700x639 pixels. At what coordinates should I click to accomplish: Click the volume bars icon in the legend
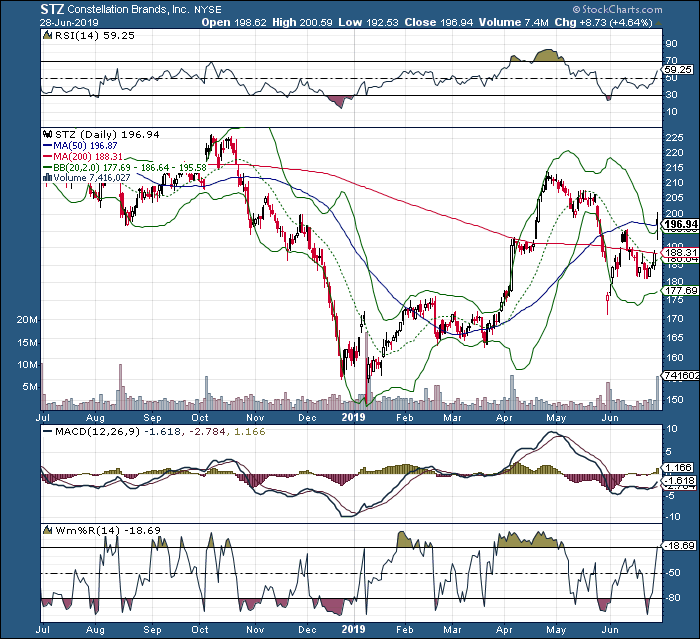[x=47, y=178]
